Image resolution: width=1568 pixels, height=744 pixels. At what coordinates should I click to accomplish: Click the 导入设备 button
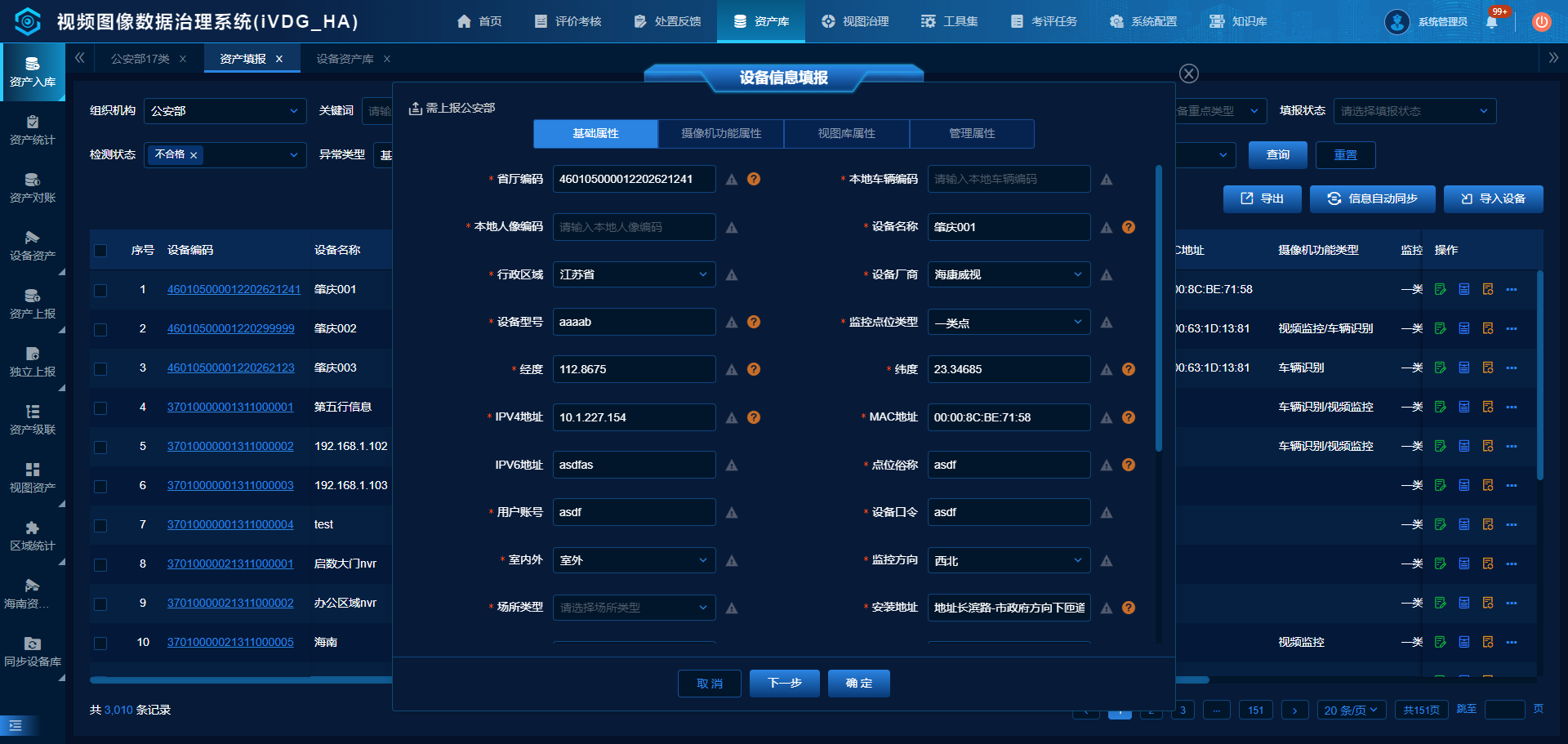point(1494,198)
